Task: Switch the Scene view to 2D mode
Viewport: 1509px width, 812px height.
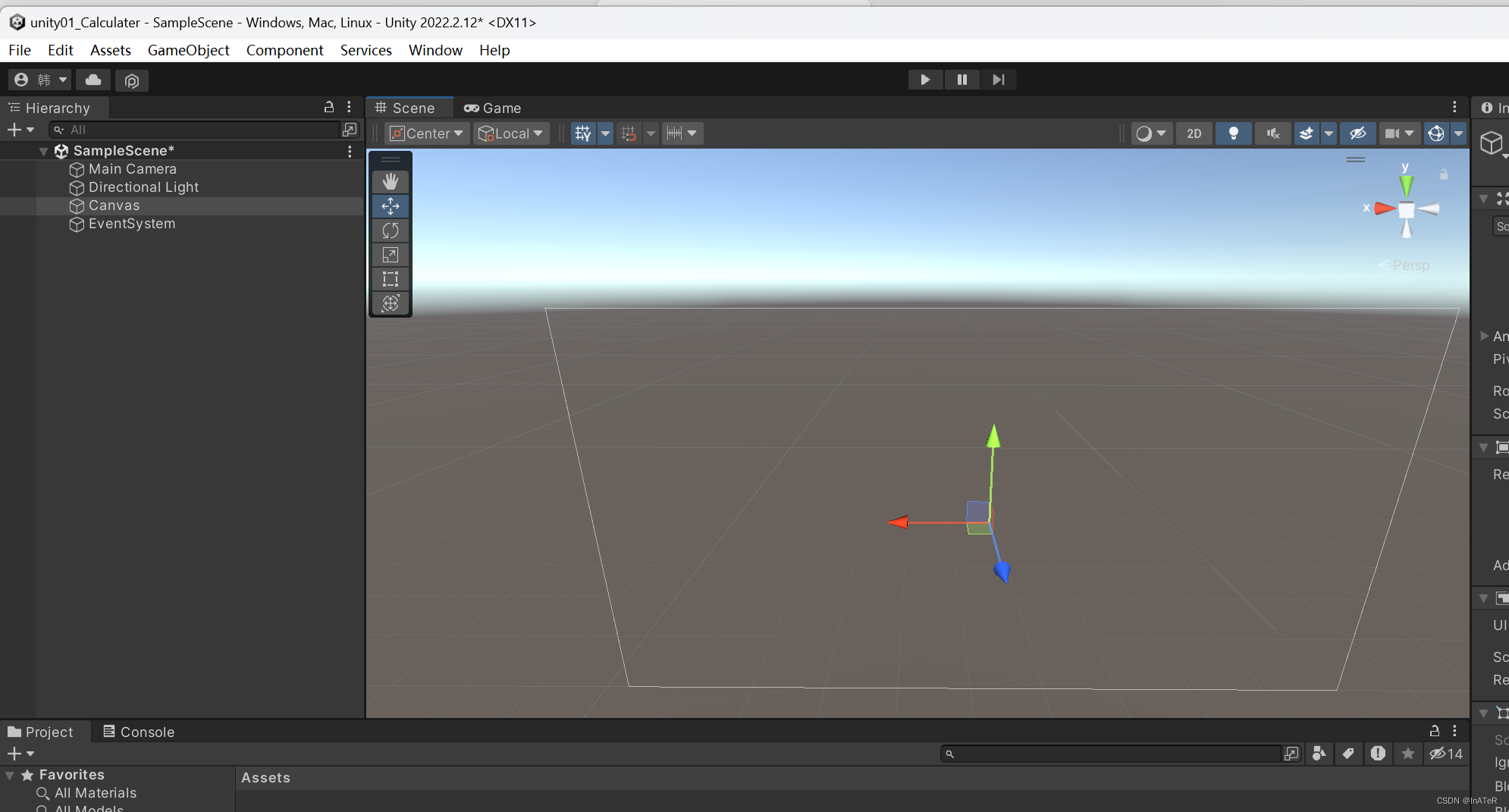Action: click(x=1194, y=133)
